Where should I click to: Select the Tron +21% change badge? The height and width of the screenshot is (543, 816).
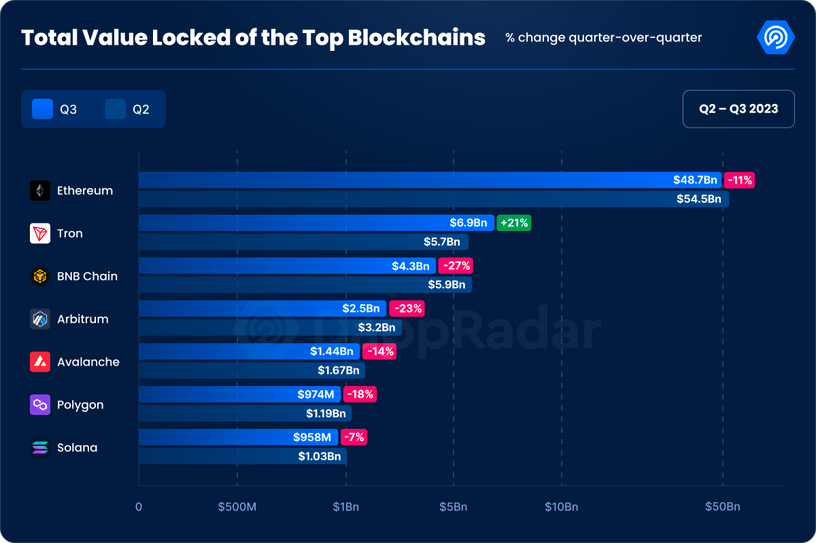pyautogui.click(x=513, y=223)
